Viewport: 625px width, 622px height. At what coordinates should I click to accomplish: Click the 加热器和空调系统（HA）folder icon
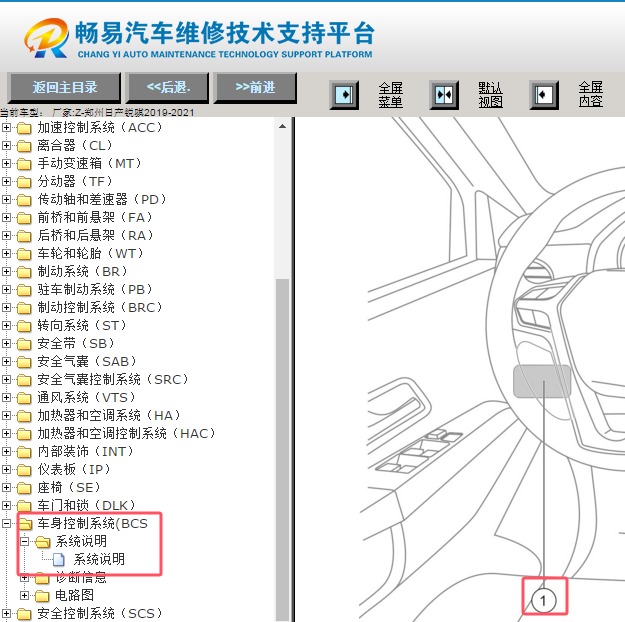pos(24,415)
